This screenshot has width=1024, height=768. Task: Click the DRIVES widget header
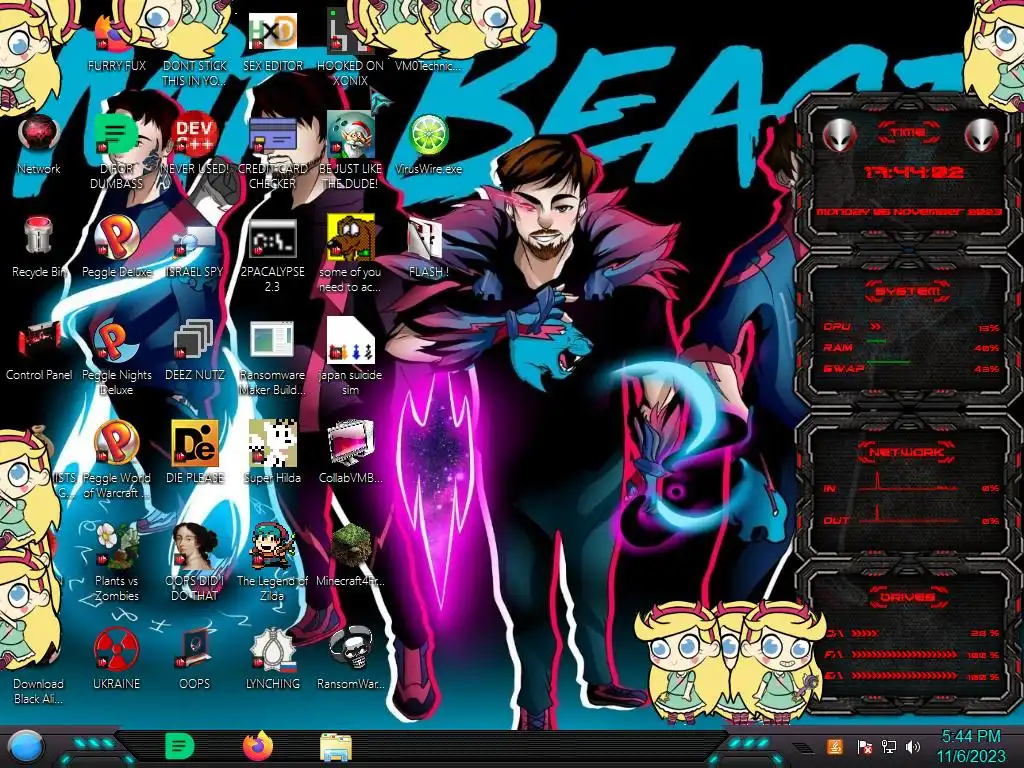pos(907,597)
